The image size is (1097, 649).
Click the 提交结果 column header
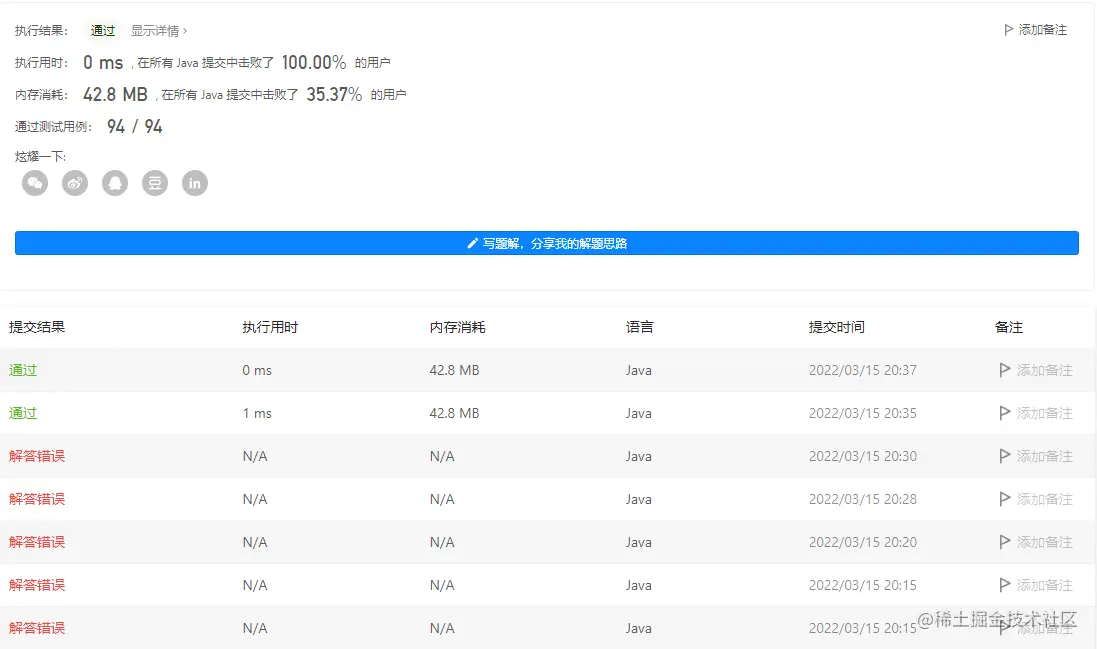tap(36, 327)
